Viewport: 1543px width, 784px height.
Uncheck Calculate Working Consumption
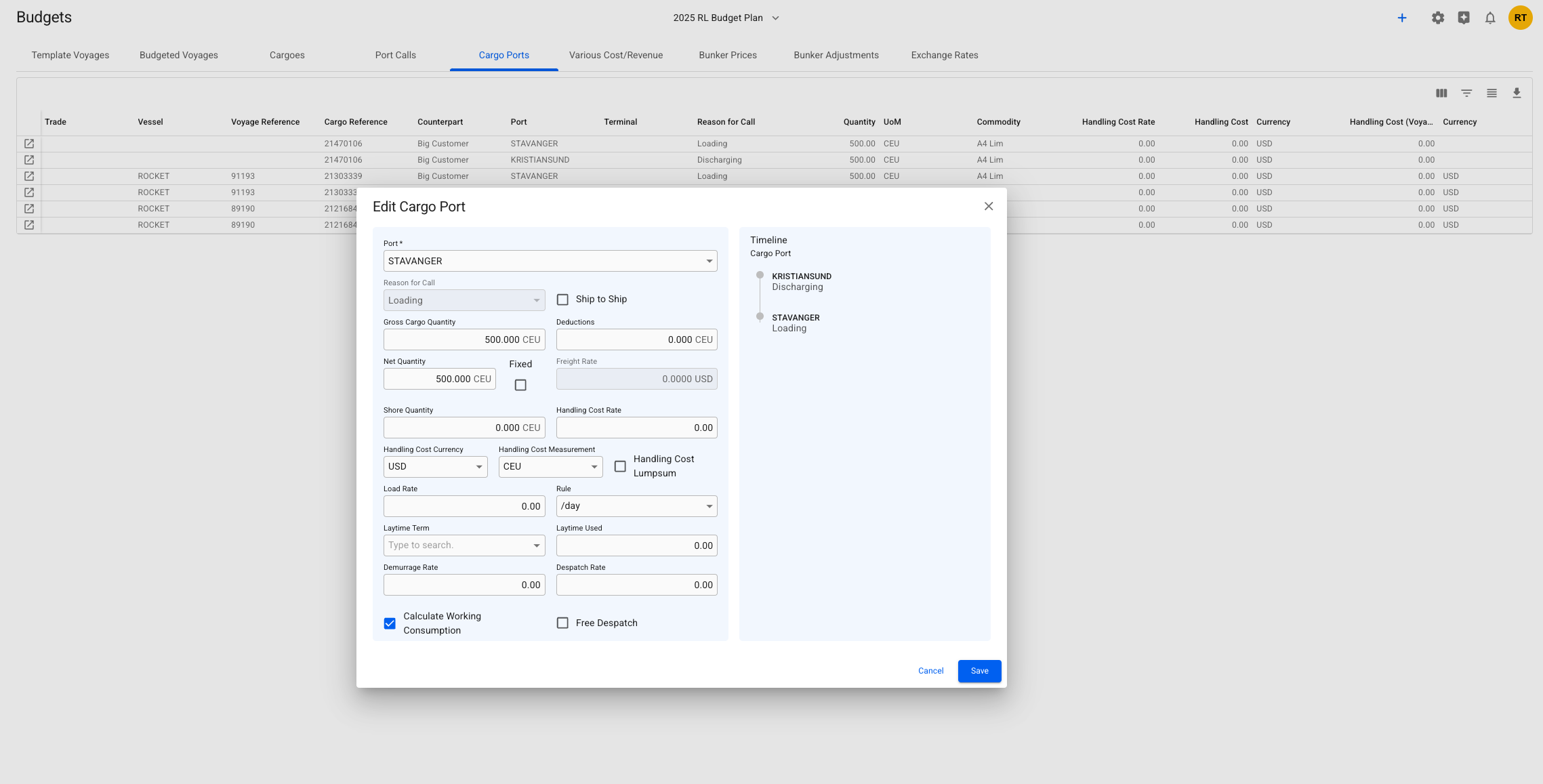point(390,623)
